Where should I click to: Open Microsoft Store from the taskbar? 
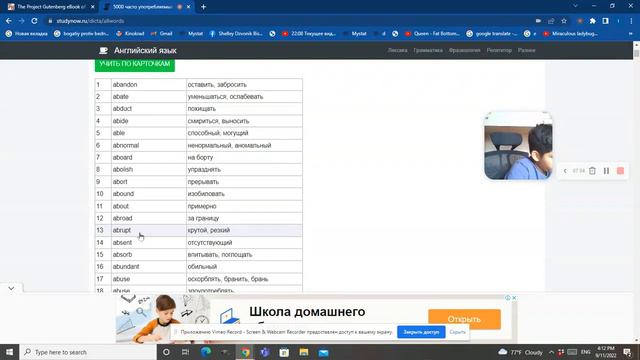[x=284, y=352]
